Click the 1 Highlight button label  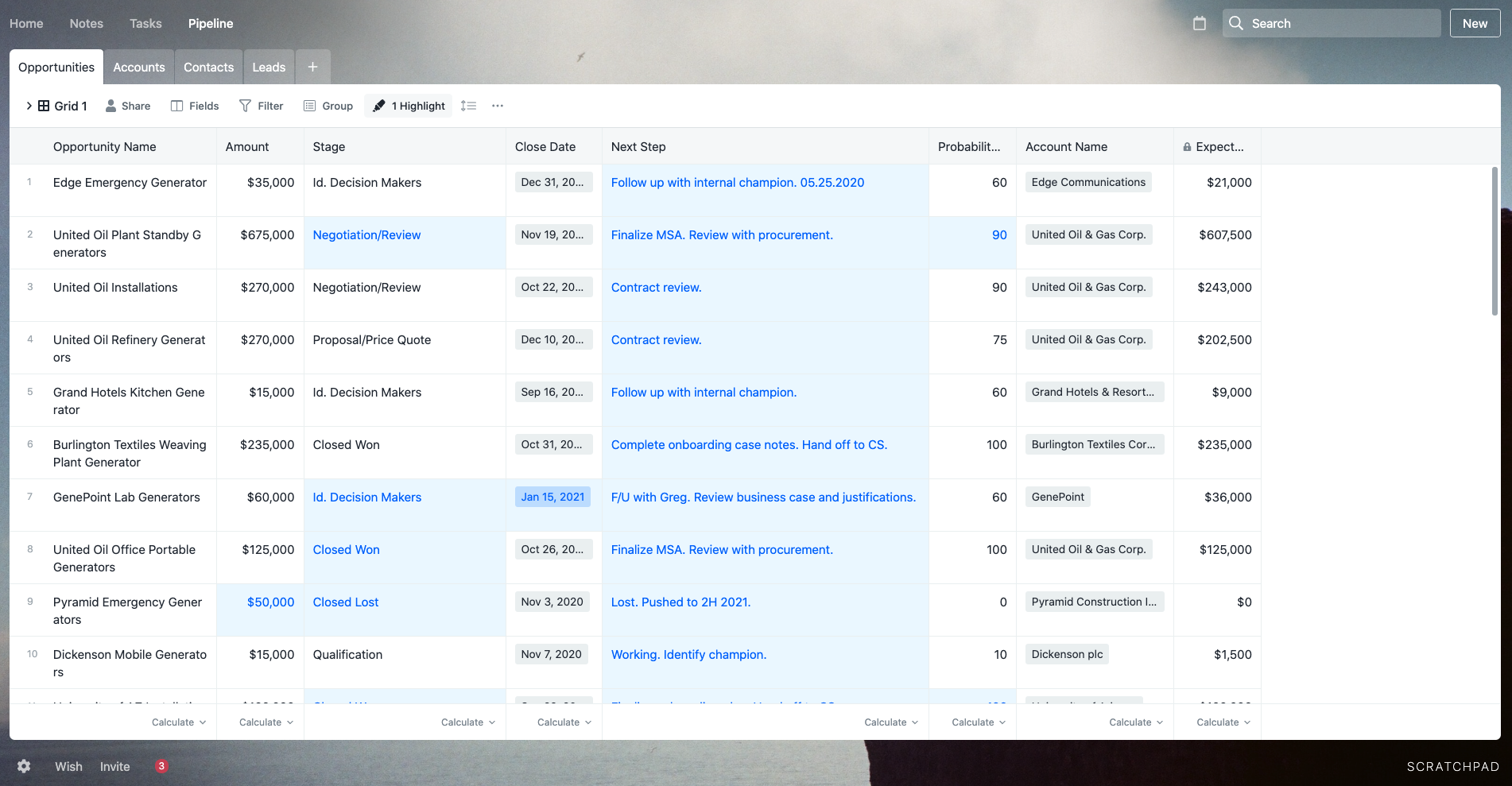click(418, 106)
